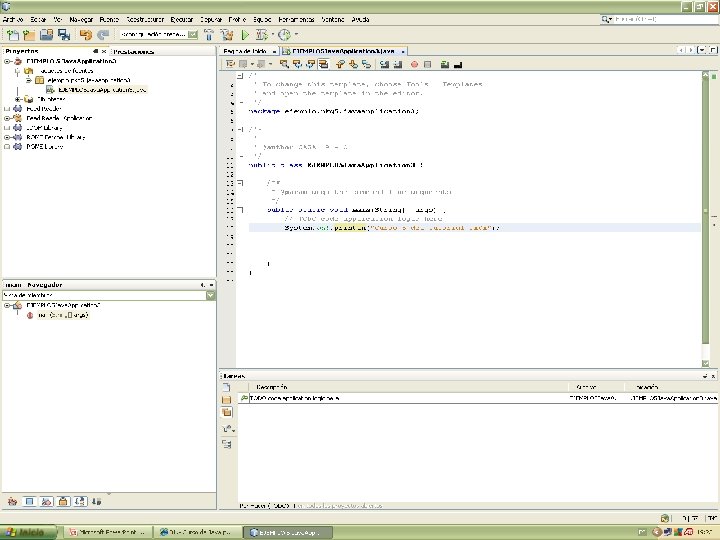Click the search field in the top right

[650, 19]
